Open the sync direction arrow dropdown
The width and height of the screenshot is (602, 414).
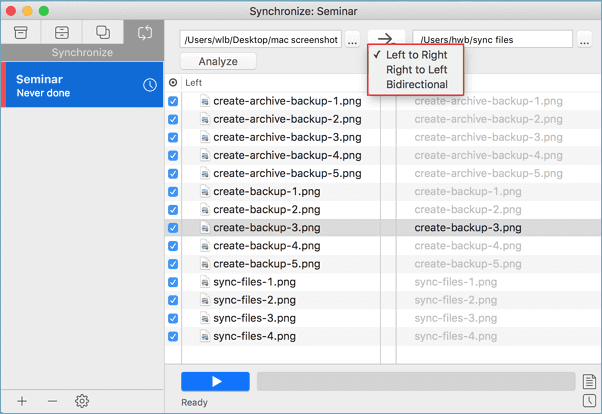click(x=385, y=40)
